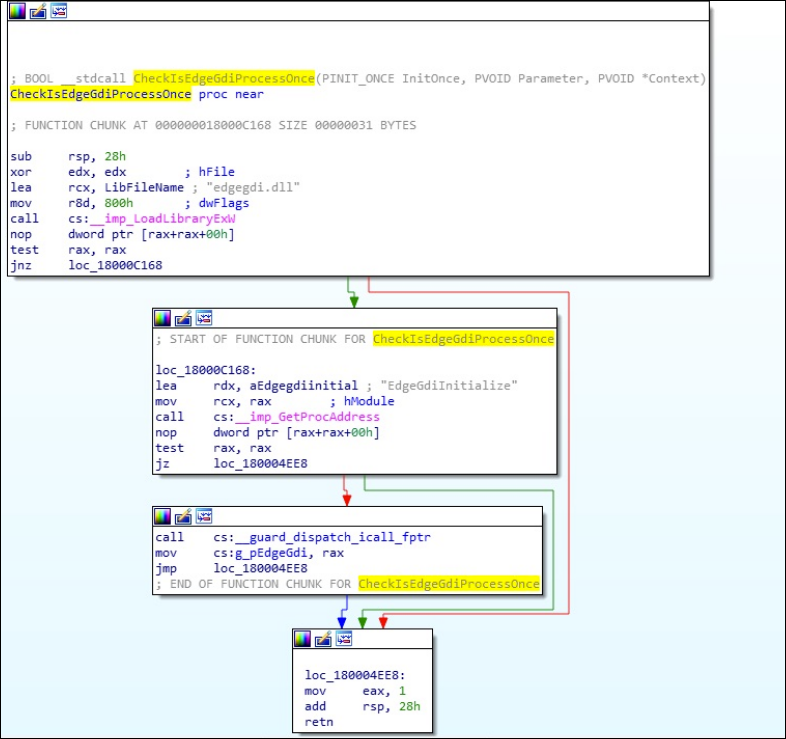The image size is (786, 739).
Task: Click the group-nodes icon on the proc near block
Action: pos(59,11)
